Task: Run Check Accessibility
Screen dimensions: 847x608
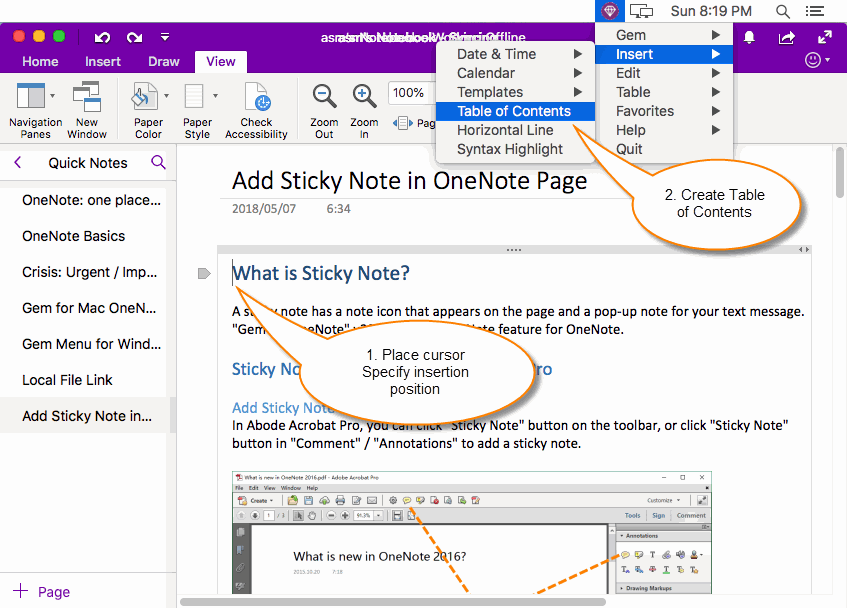Action: pos(257,111)
